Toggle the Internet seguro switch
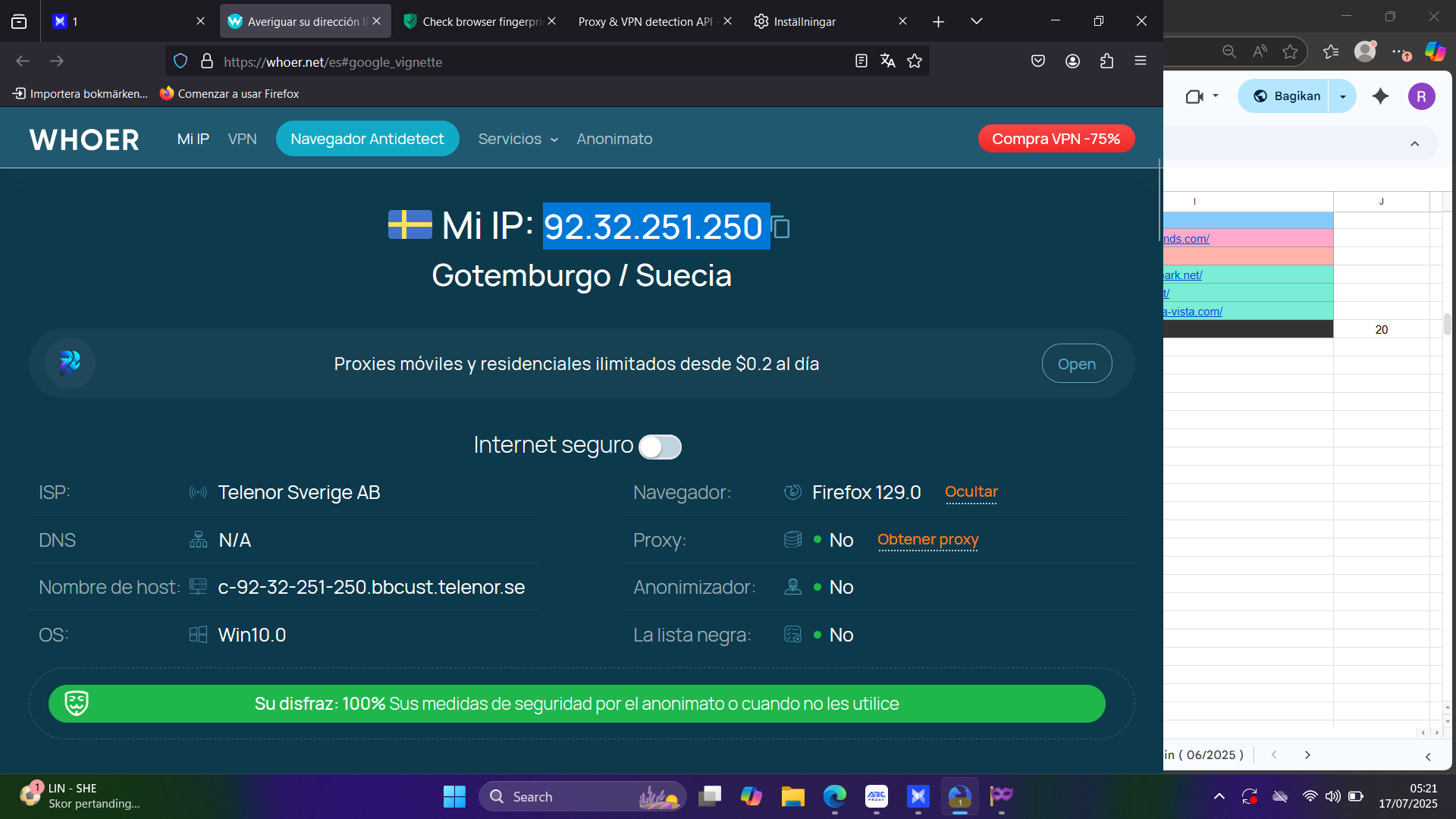 660,447
